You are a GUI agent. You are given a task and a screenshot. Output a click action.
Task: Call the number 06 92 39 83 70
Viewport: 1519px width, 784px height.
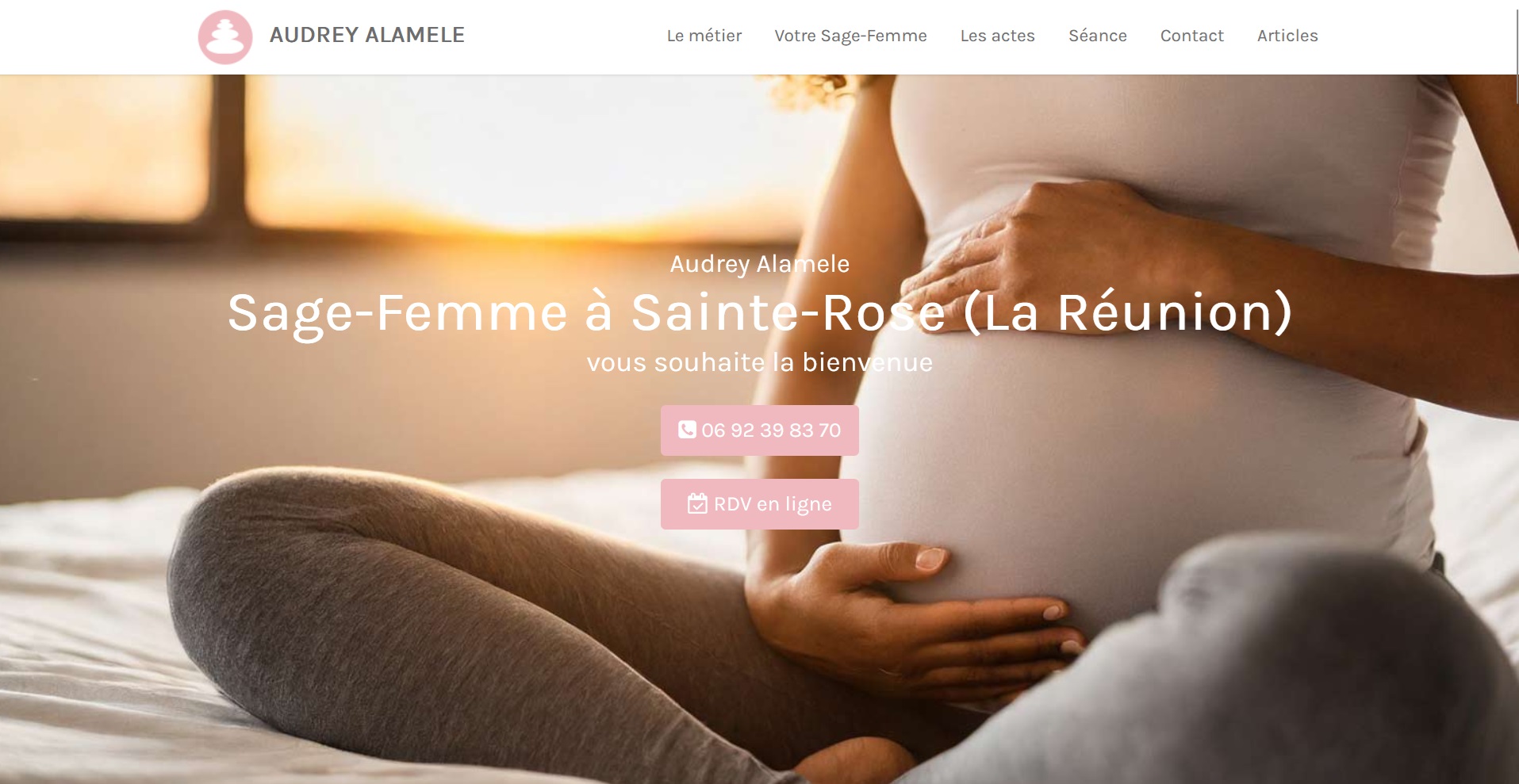tap(760, 430)
